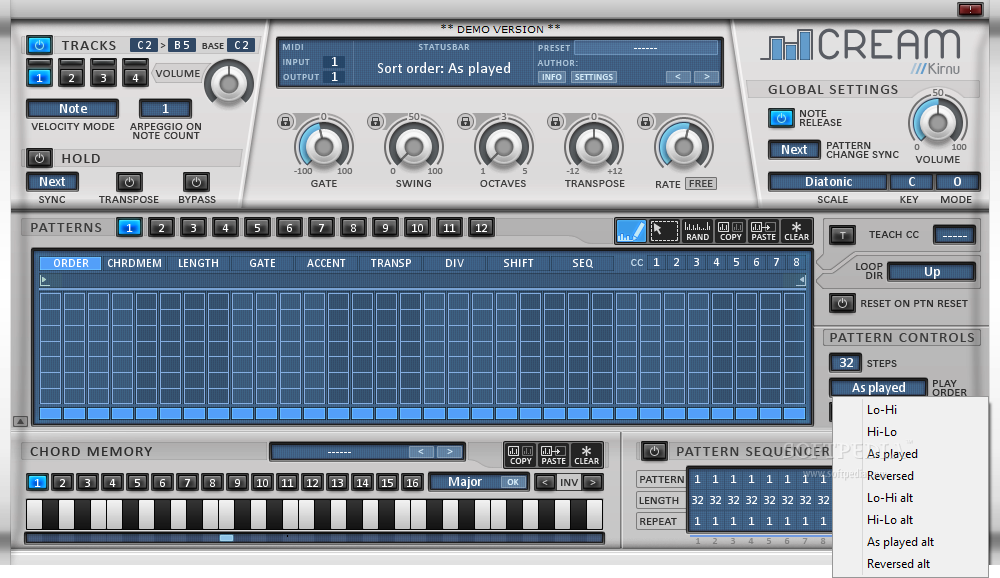This screenshot has width=1000, height=578.
Task: Toggle the rate FREE button
Action: click(701, 184)
